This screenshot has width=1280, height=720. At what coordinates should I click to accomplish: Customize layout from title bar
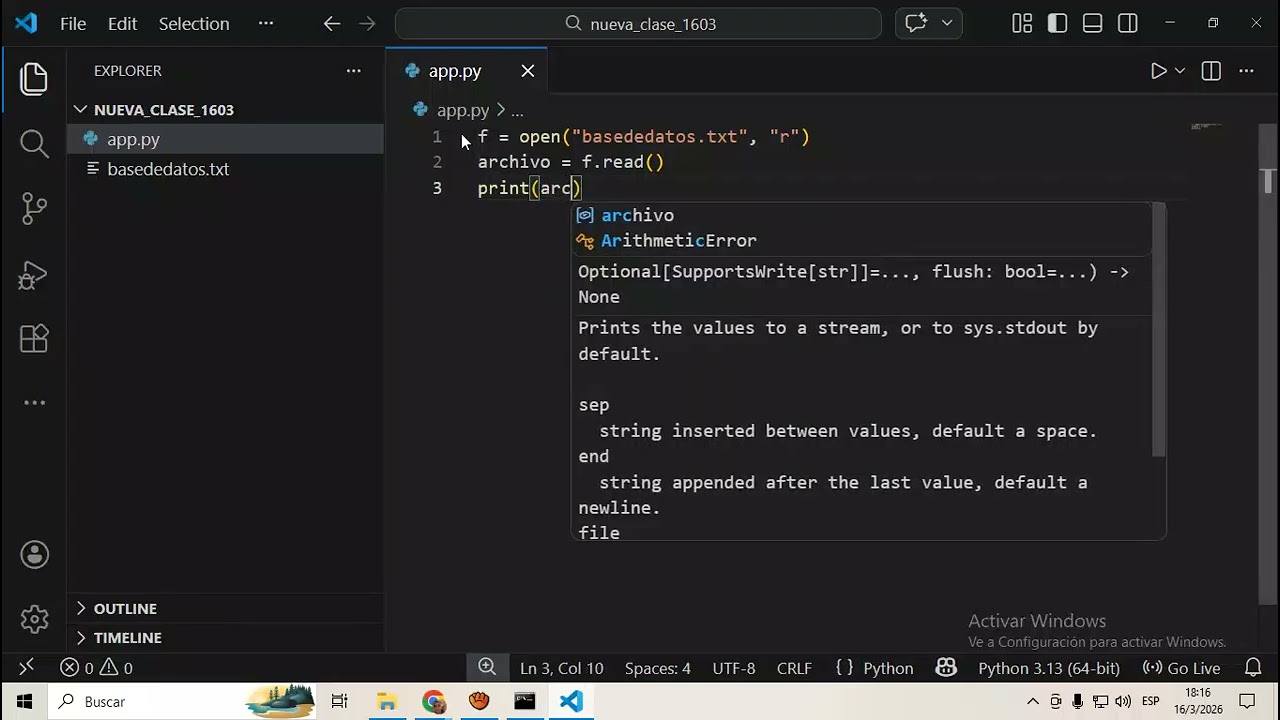[x=1022, y=24]
